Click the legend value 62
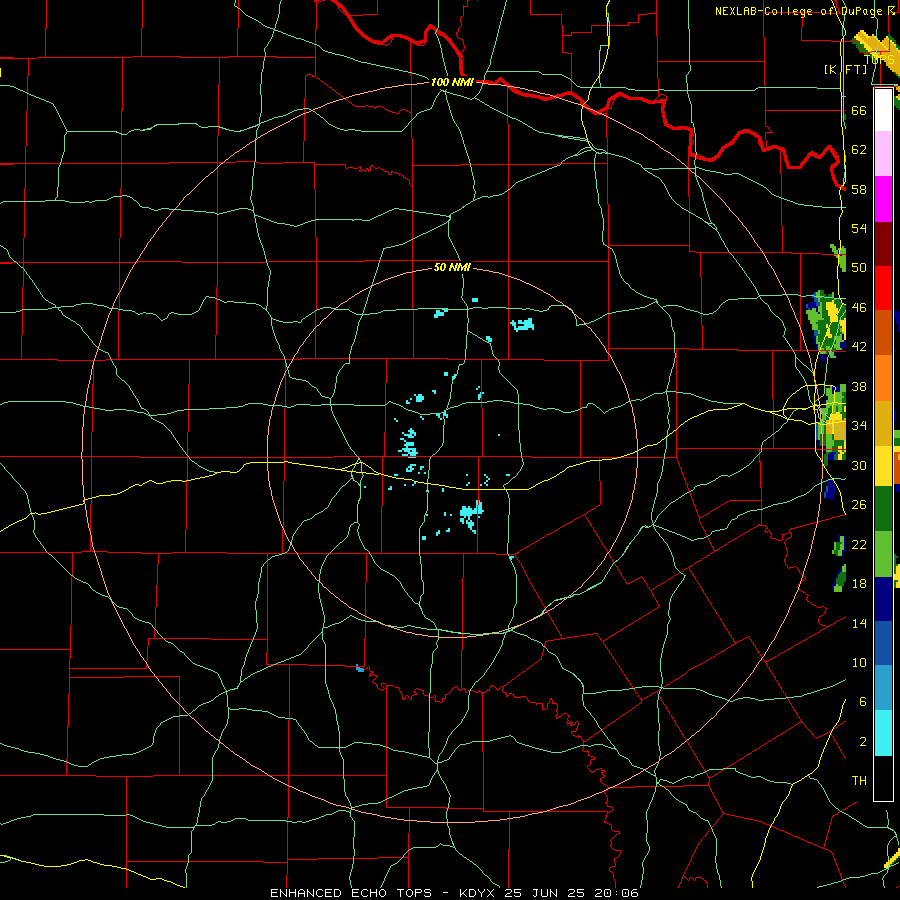Viewport: 900px width, 900px height. tap(859, 150)
